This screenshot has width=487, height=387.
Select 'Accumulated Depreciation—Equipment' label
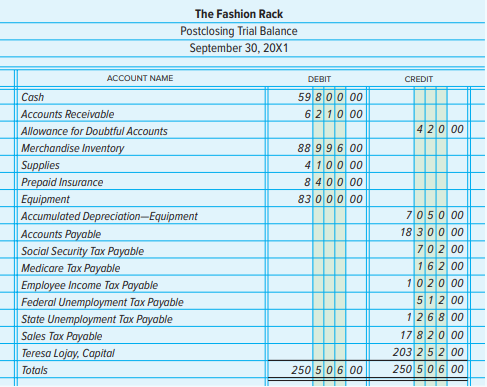pyautogui.click(x=109, y=216)
